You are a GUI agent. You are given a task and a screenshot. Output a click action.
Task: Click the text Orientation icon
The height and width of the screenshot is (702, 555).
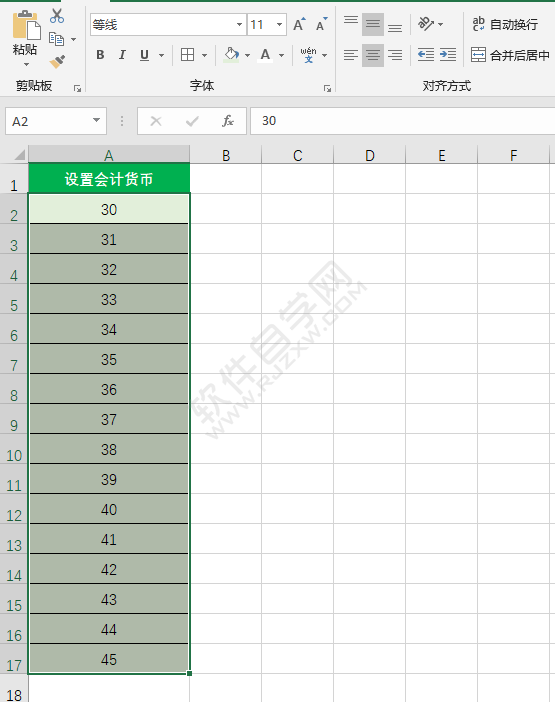click(x=426, y=24)
